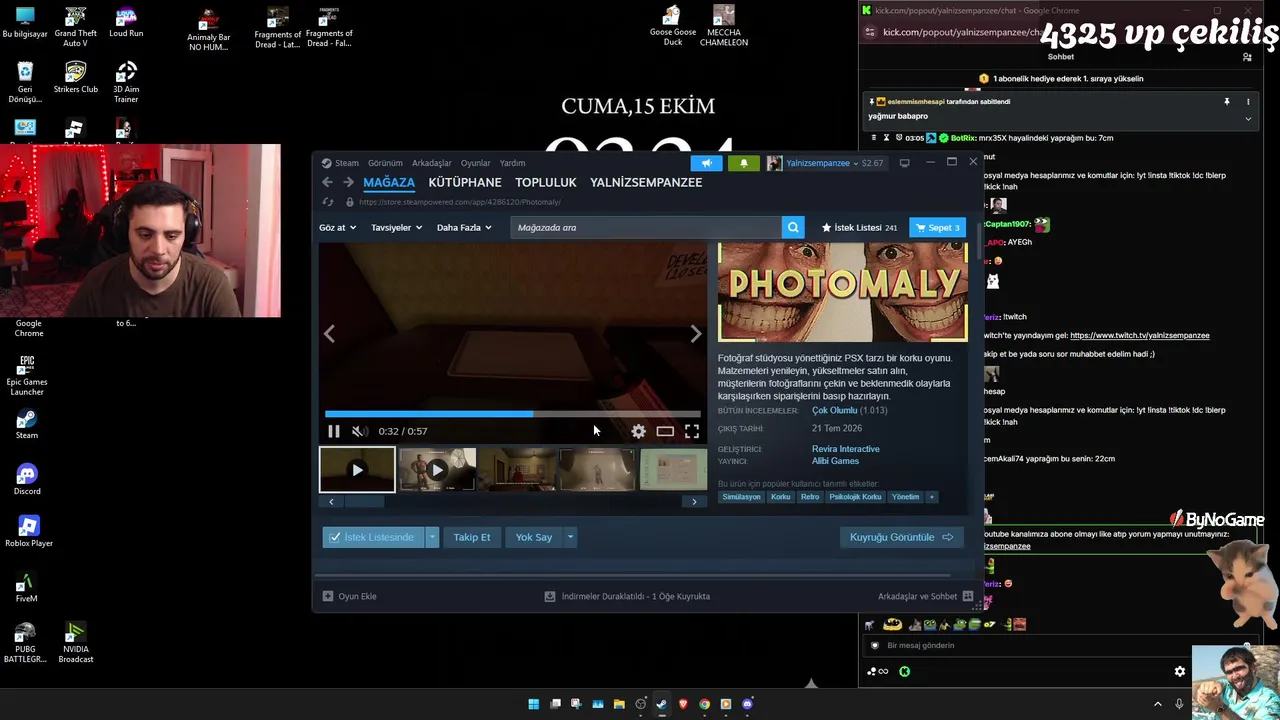Select the Simülasyon tag
1280x720 pixels.
coord(741,497)
